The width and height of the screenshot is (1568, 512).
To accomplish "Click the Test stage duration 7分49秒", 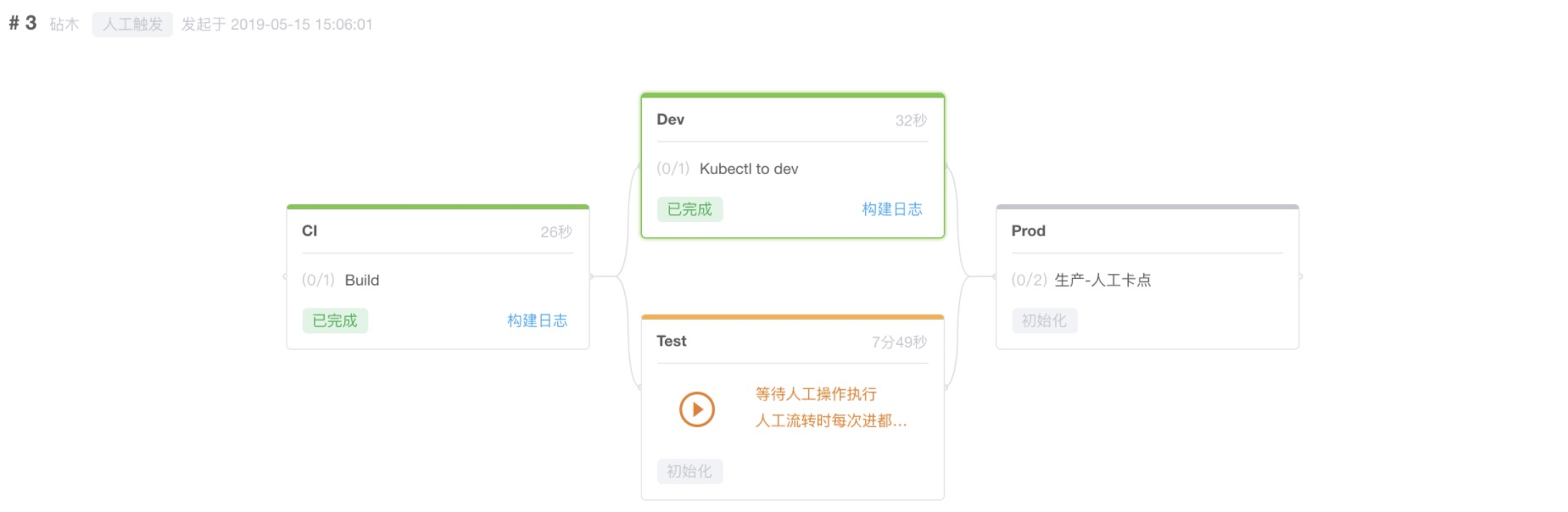I will (899, 342).
